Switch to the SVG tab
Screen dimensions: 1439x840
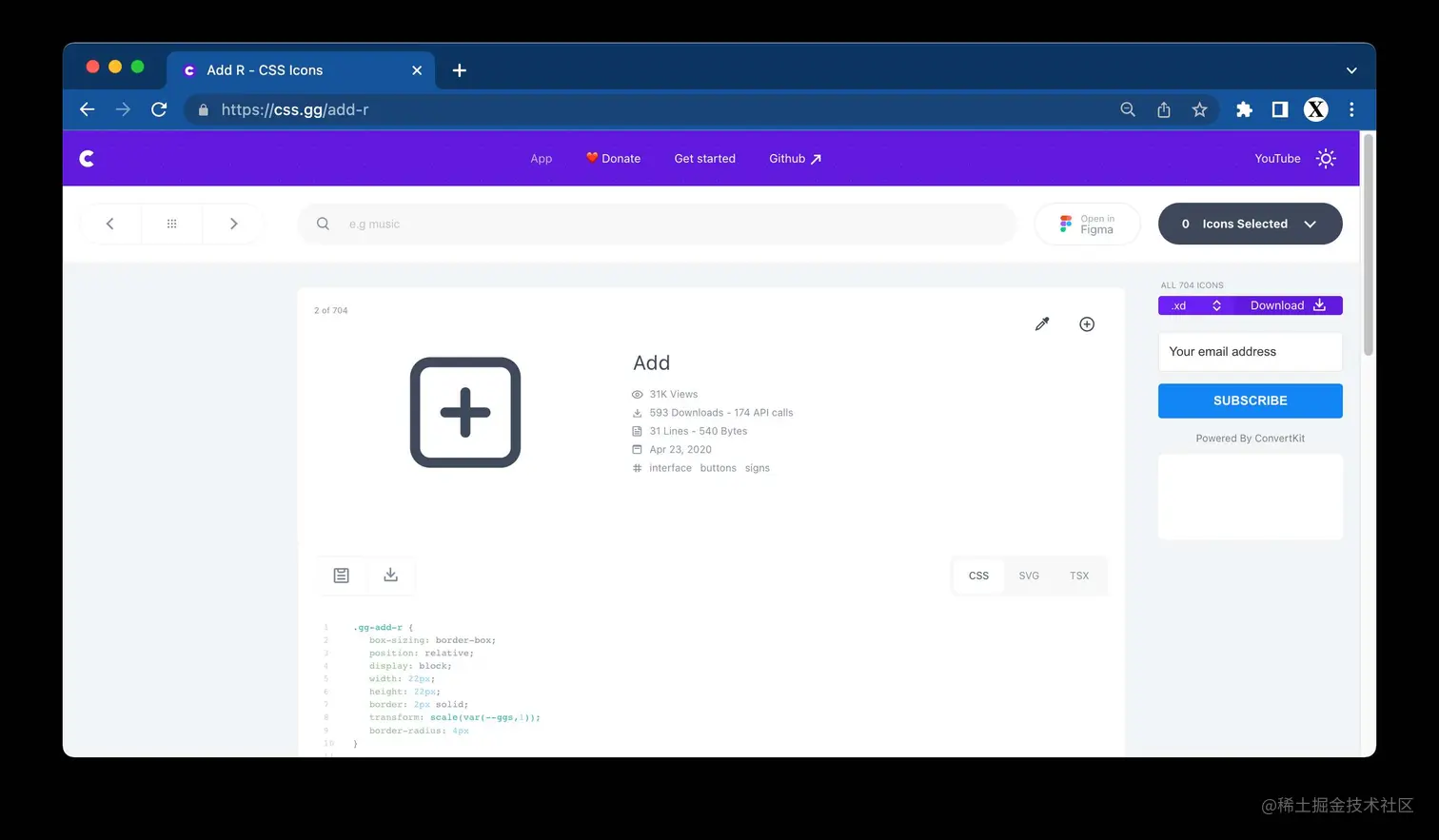pyautogui.click(x=1029, y=575)
